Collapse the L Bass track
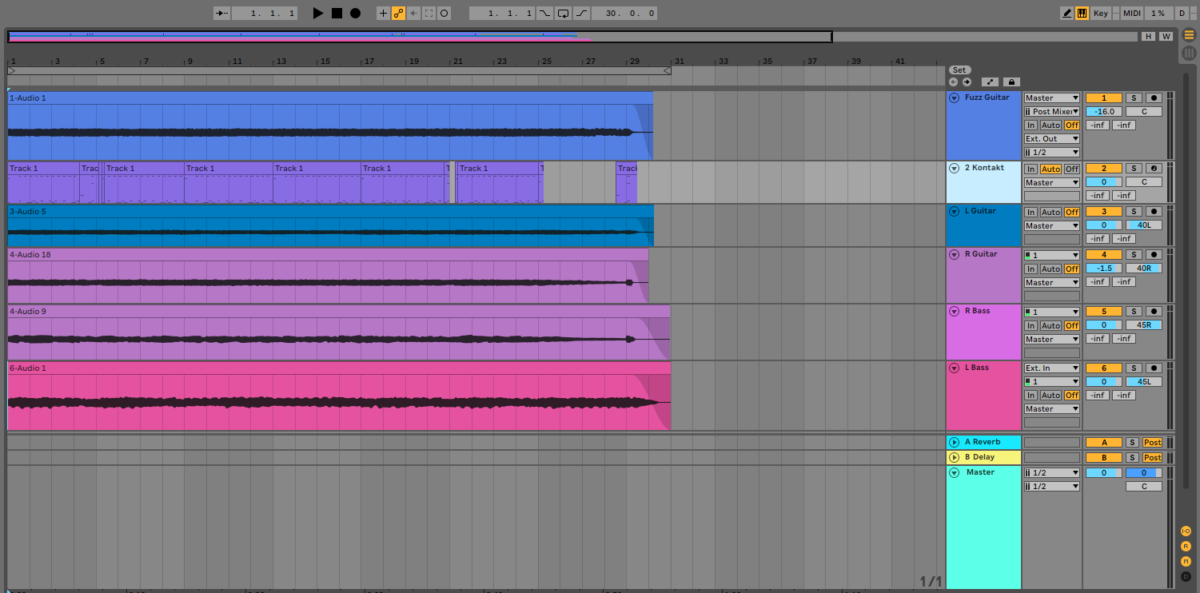Image resolution: width=1200 pixels, height=593 pixels. pyautogui.click(x=954, y=368)
